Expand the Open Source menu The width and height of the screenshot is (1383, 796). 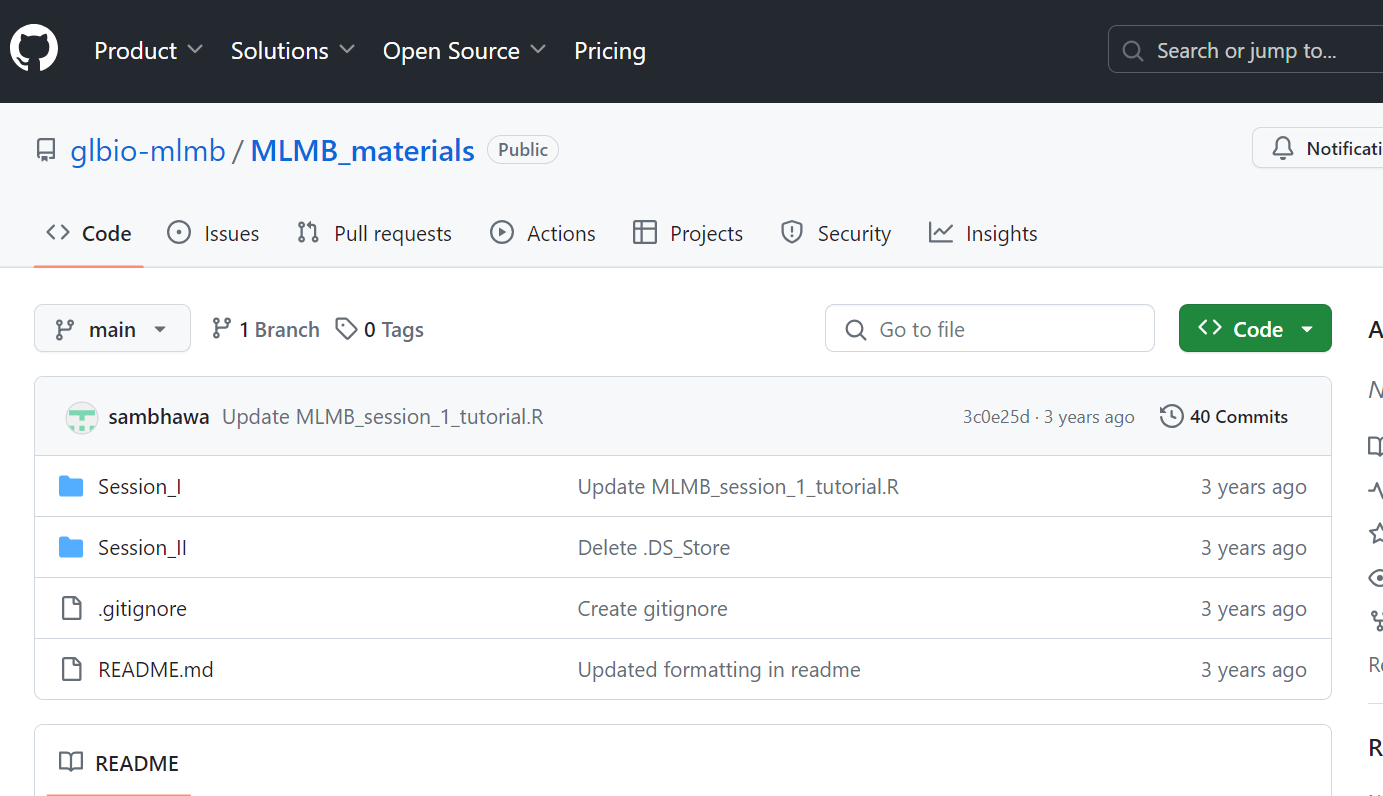point(464,51)
